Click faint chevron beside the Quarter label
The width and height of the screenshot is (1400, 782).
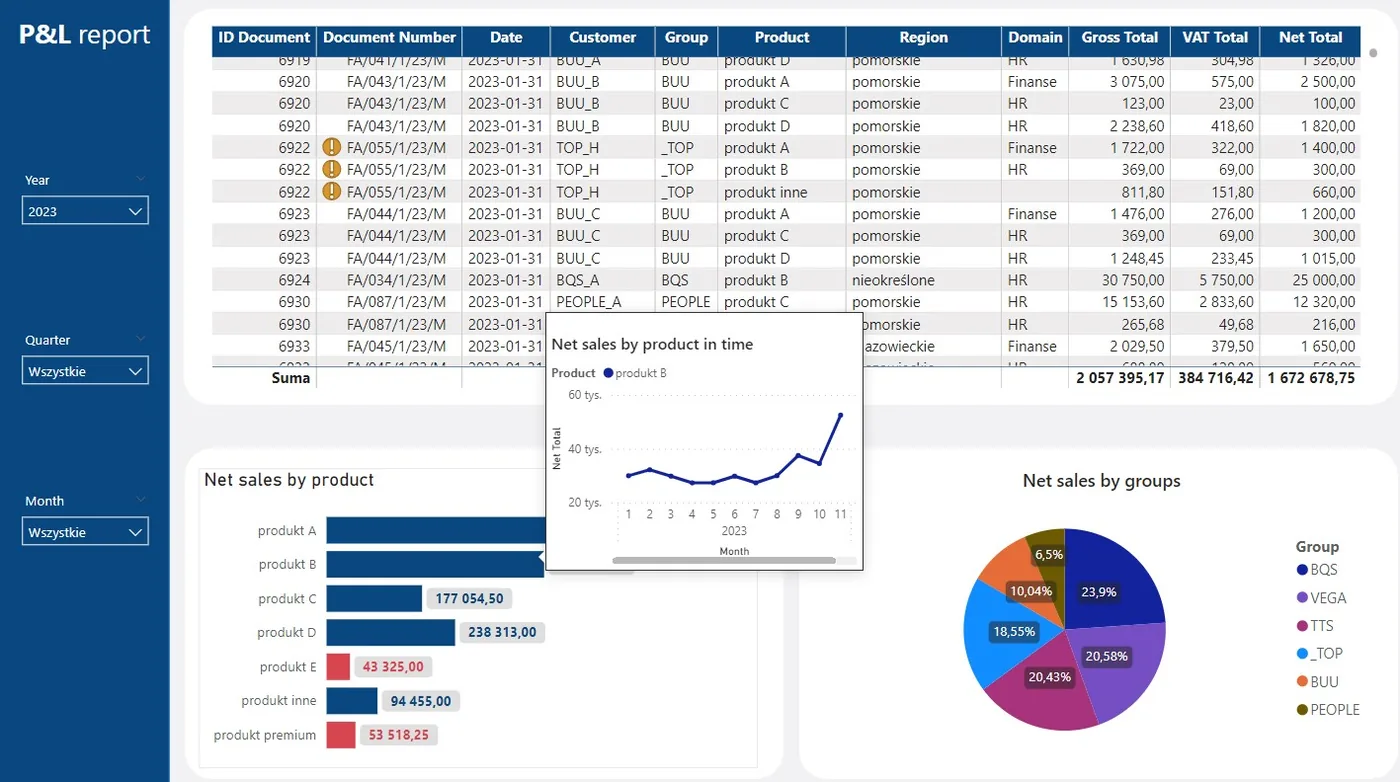[x=140, y=339]
